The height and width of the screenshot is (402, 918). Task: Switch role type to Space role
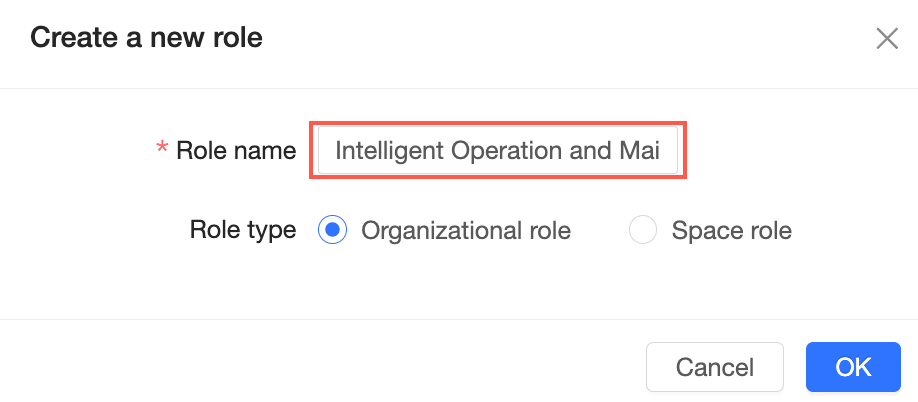[x=642, y=231]
